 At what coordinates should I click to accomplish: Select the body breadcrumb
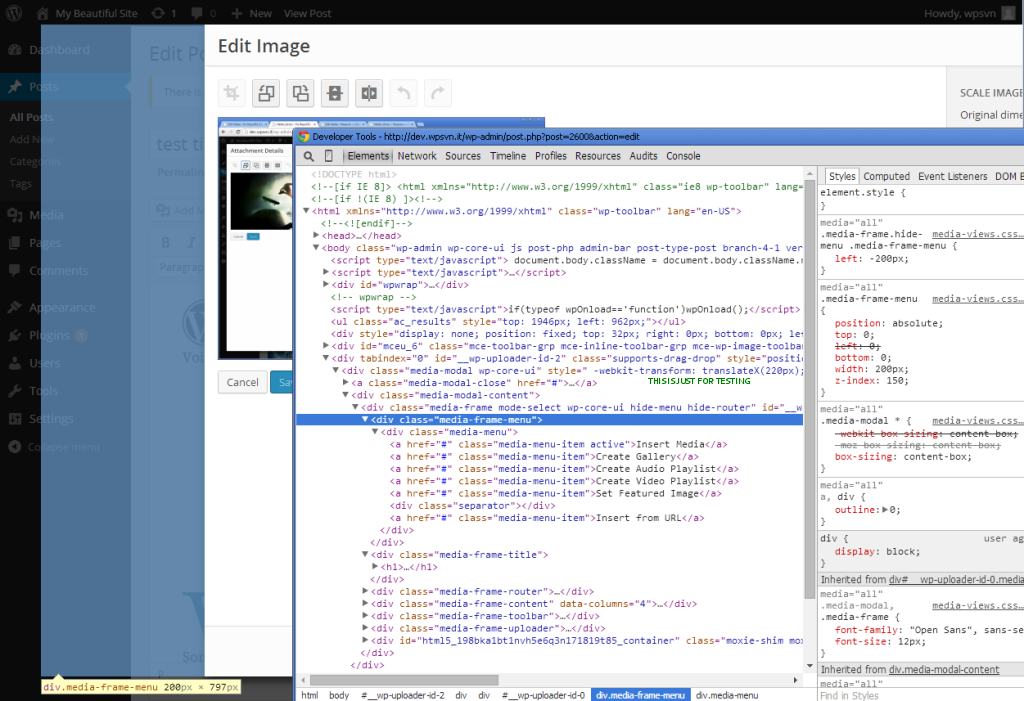[339, 695]
